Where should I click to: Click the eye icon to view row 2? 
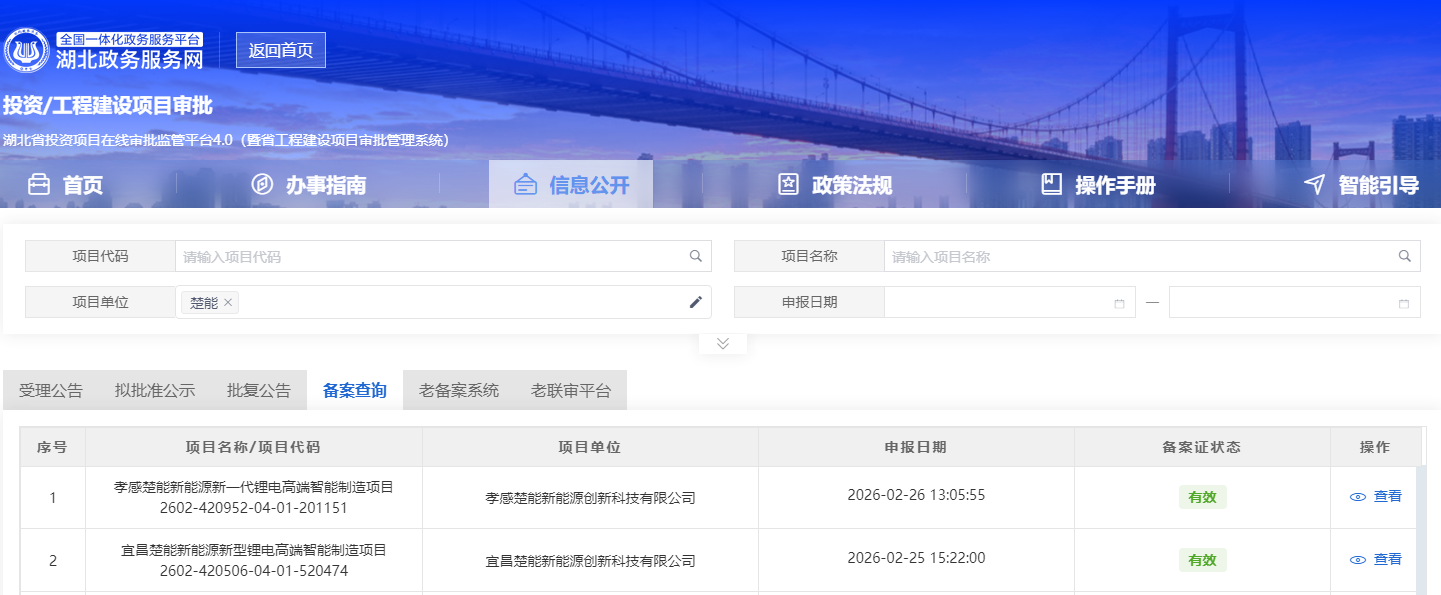click(1357, 560)
